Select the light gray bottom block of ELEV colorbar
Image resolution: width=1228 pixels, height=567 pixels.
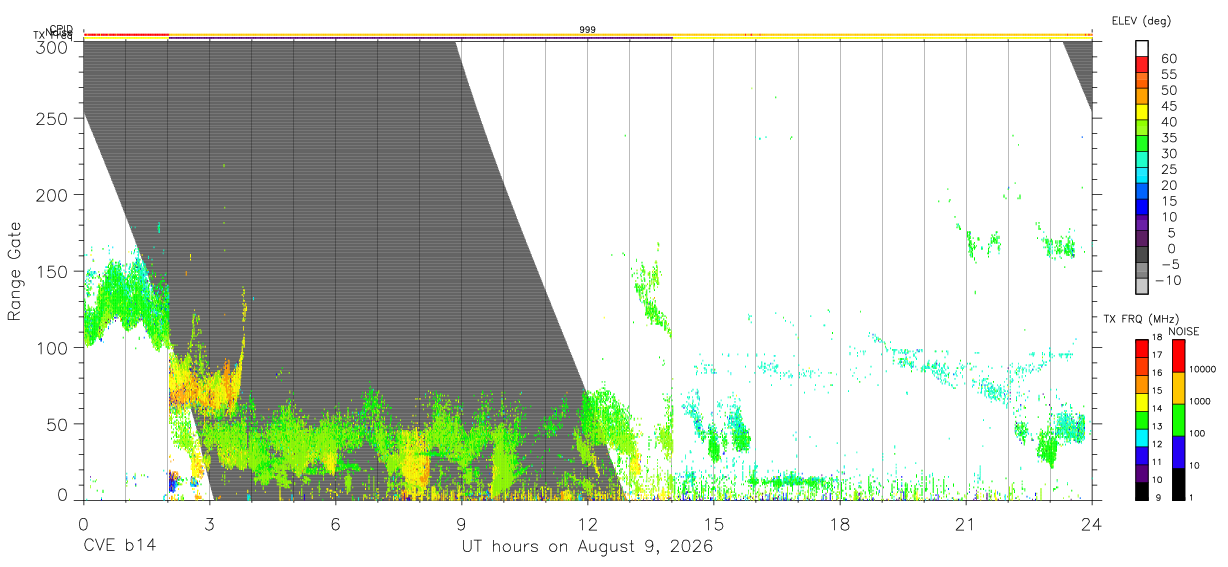1142,287
